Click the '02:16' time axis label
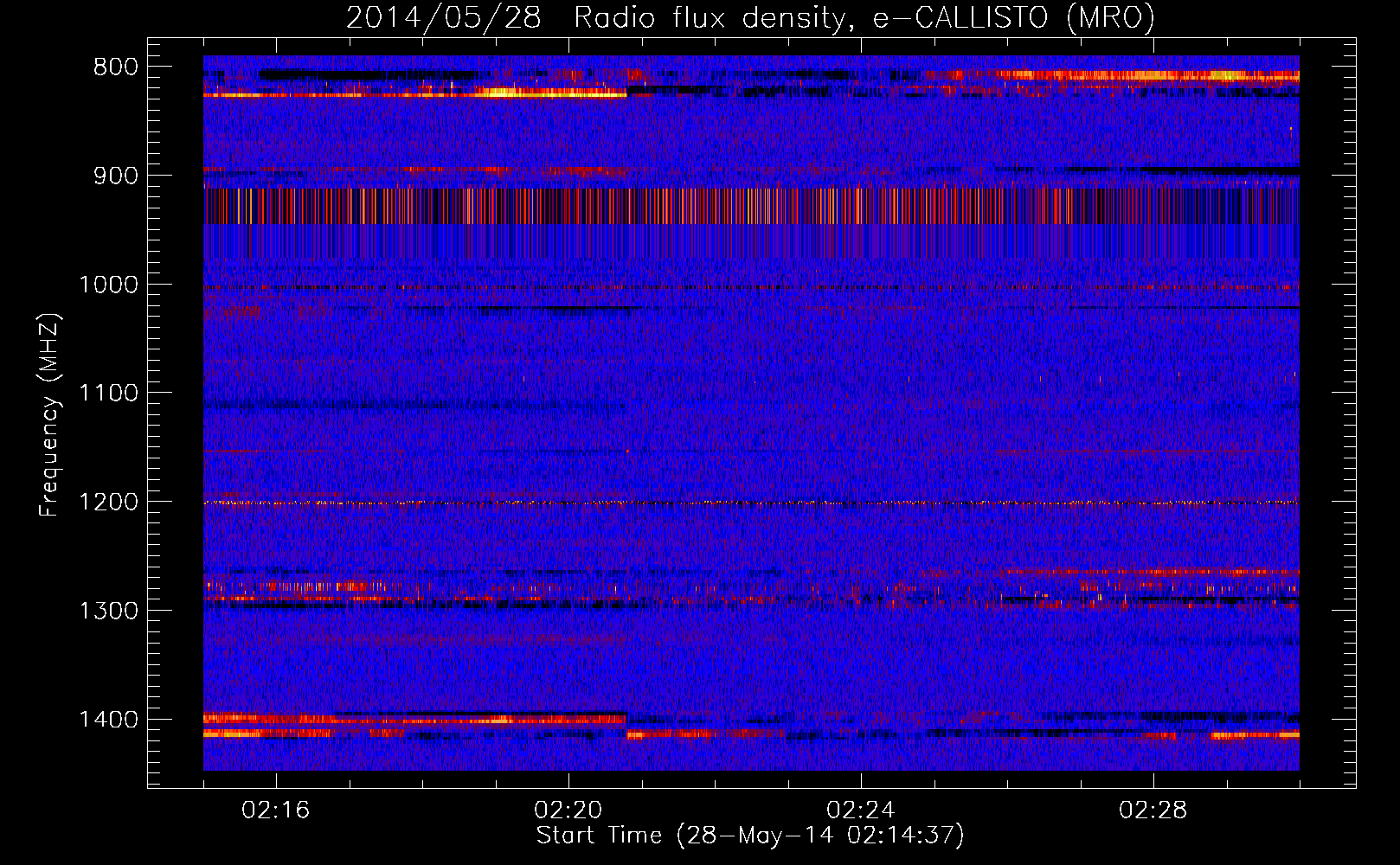Screen dimensions: 1400x865 pos(276,811)
